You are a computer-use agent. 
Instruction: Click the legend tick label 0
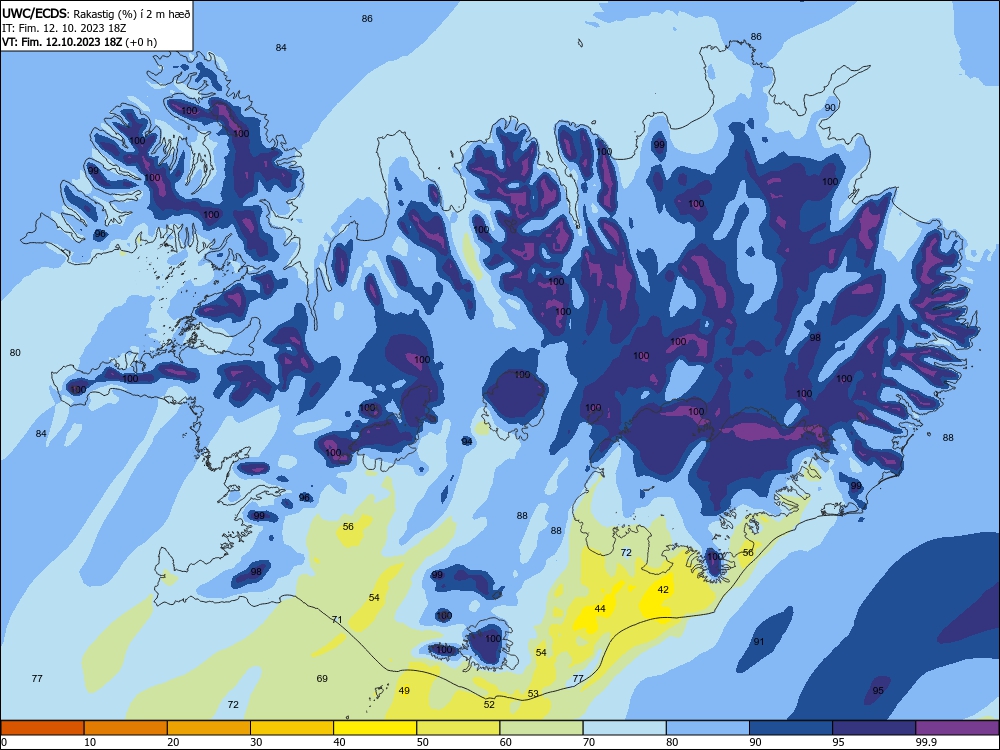pyautogui.click(x=4, y=742)
